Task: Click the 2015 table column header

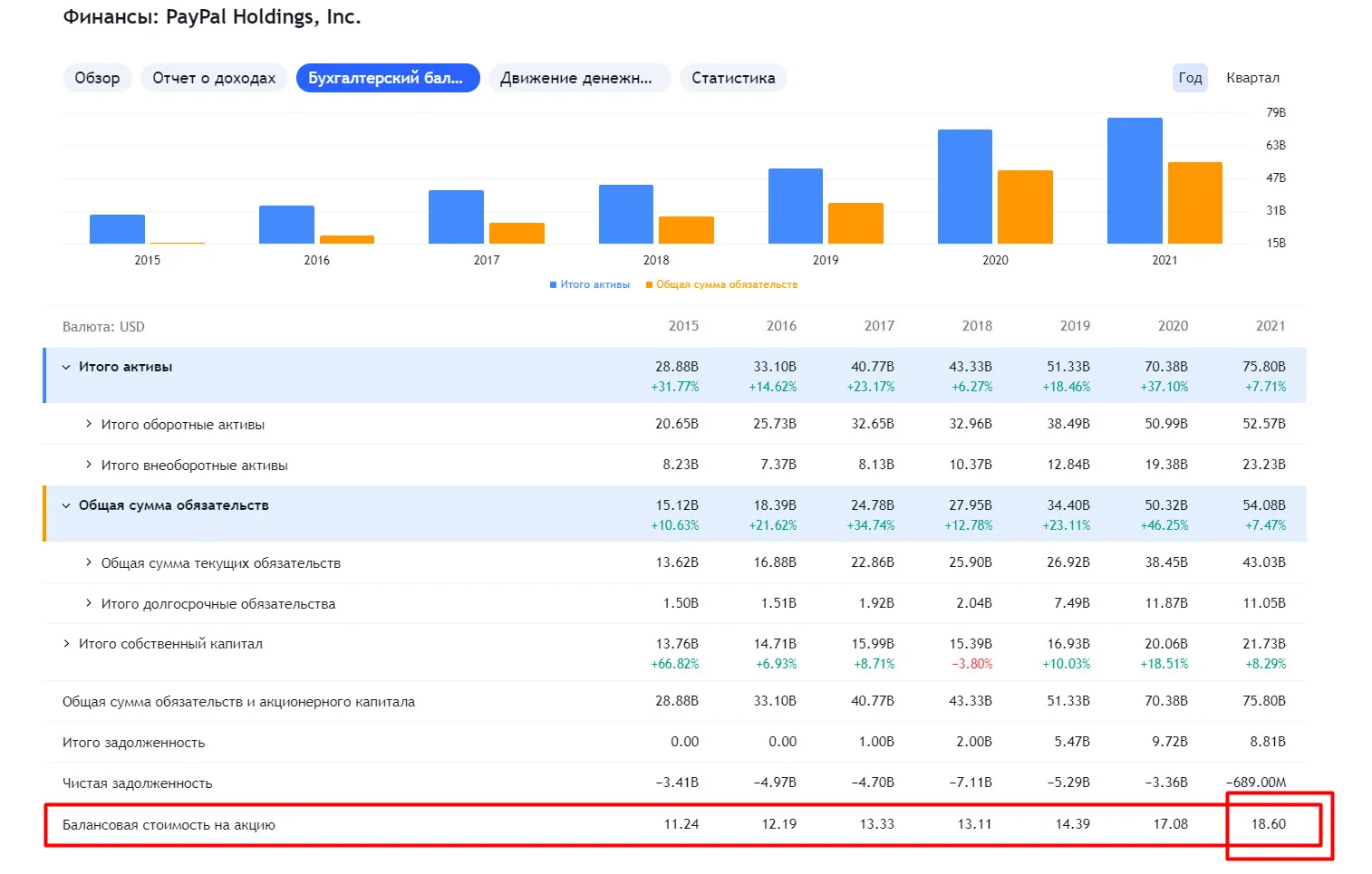Action: [683, 326]
